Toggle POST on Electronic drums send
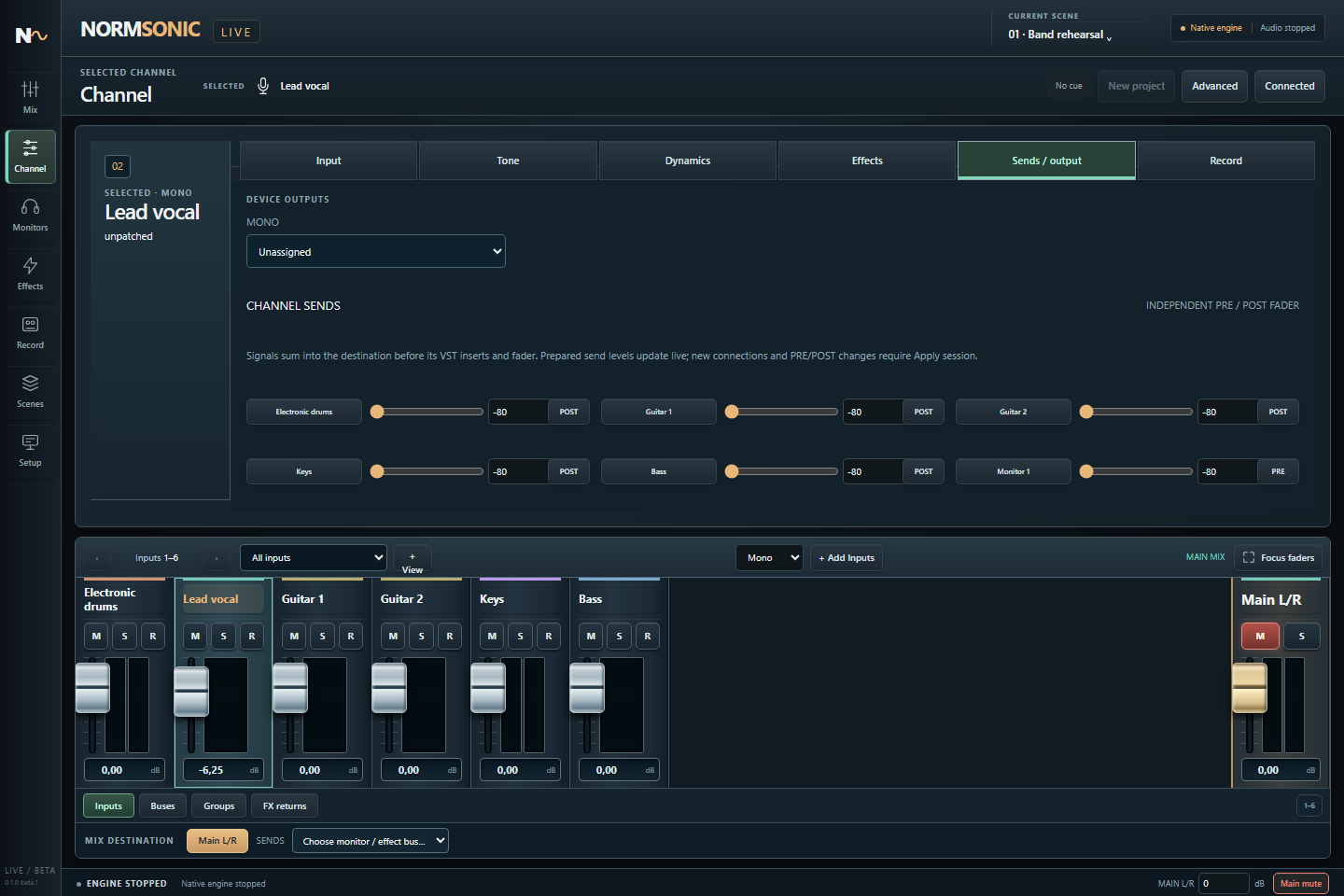This screenshot has height=896, width=1344. [568, 412]
